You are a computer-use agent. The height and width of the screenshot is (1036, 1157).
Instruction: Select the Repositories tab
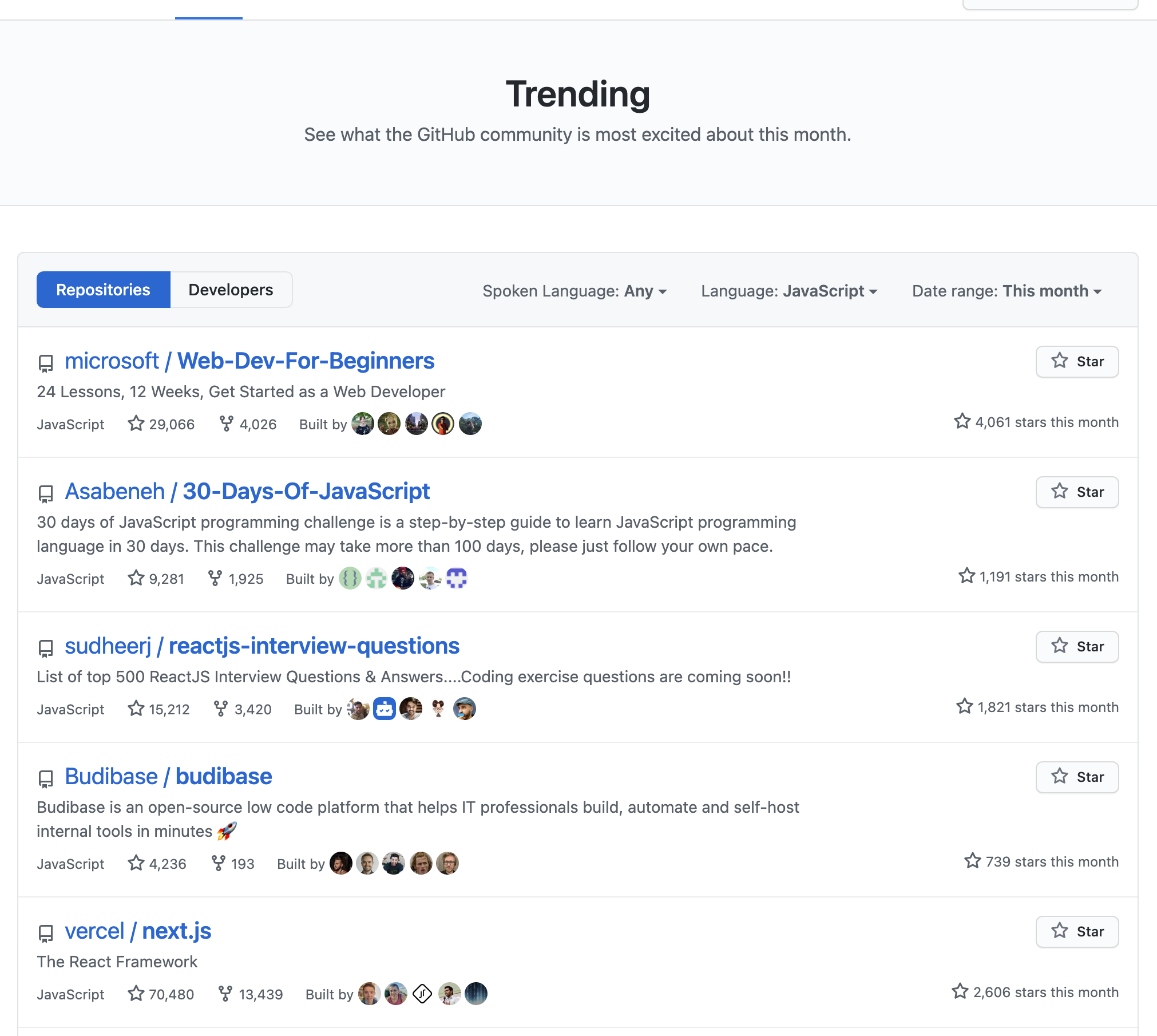pos(104,290)
